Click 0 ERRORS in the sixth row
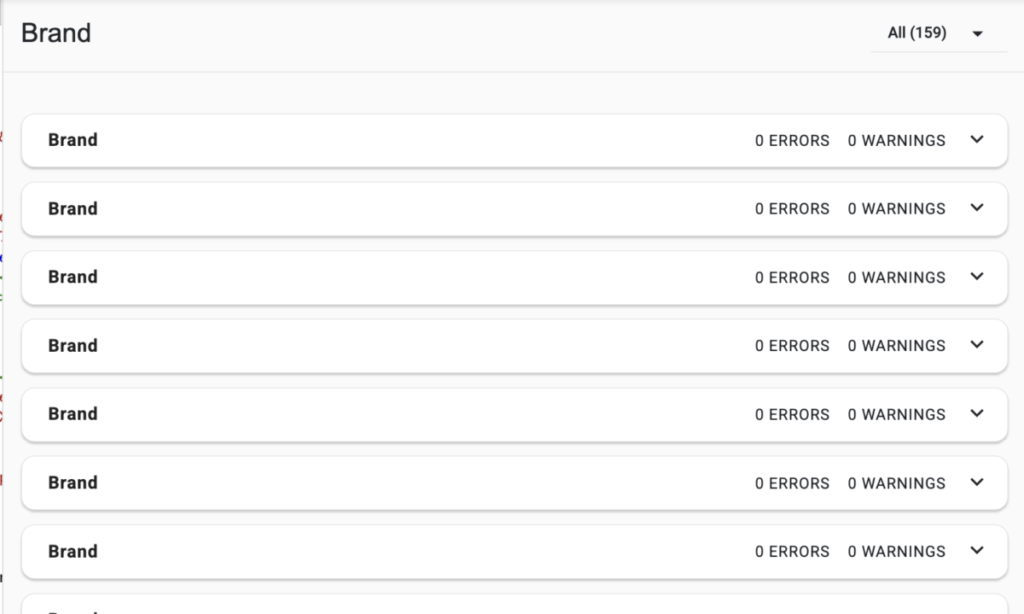This screenshot has width=1024, height=614. click(x=792, y=483)
